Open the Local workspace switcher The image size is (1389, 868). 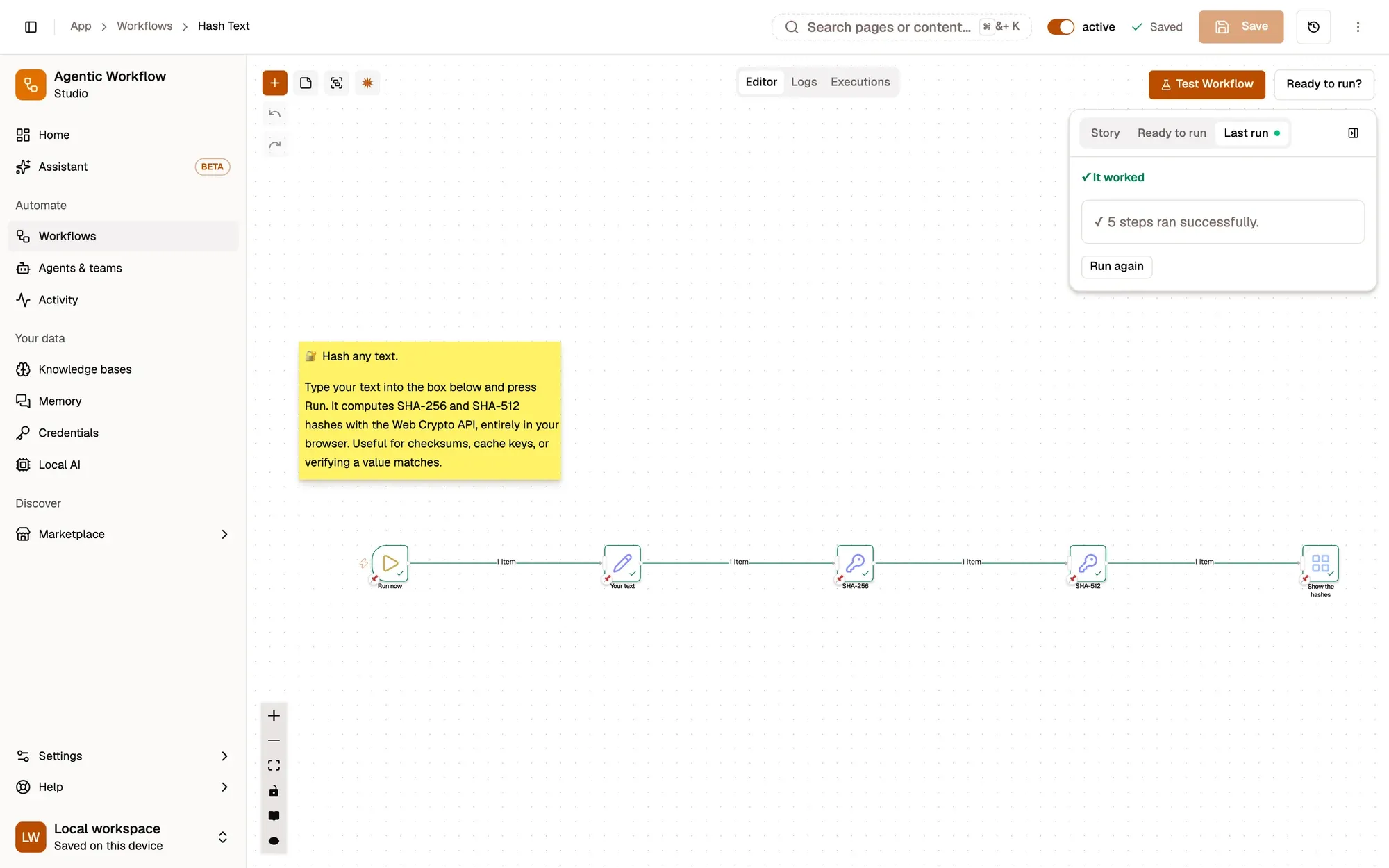123,837
